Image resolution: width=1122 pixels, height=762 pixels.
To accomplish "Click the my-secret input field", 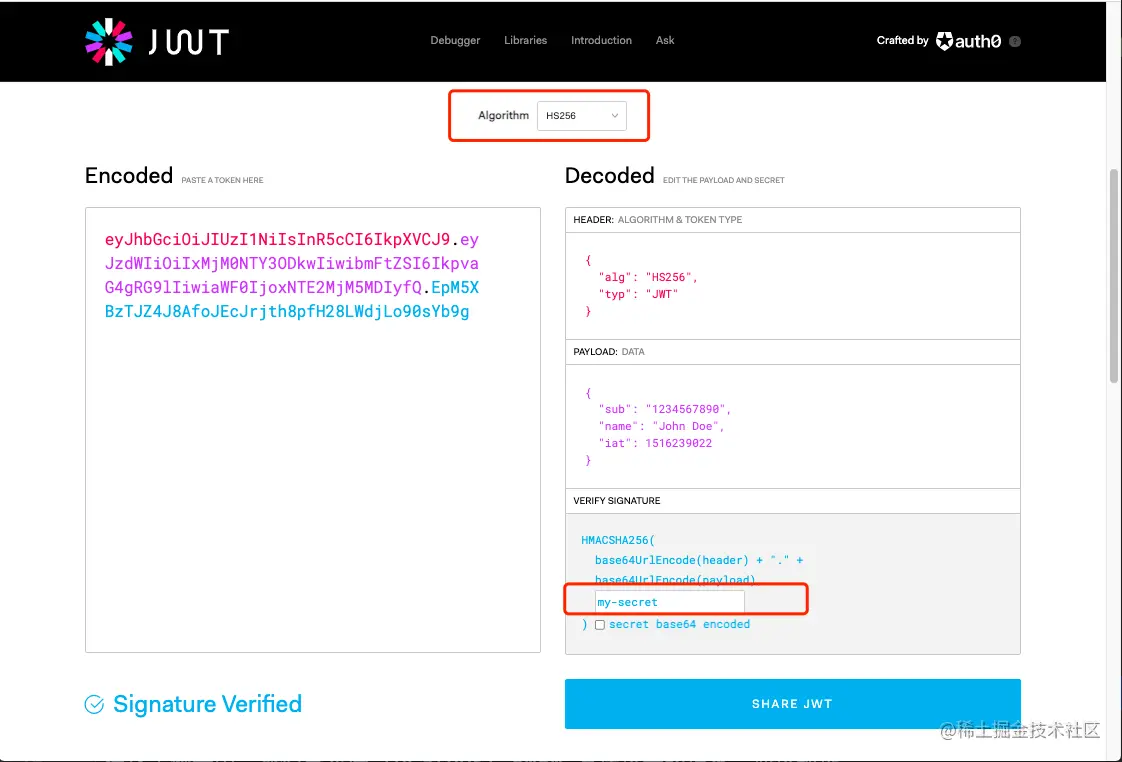I will pyautogui.click(x=668, y=600).
